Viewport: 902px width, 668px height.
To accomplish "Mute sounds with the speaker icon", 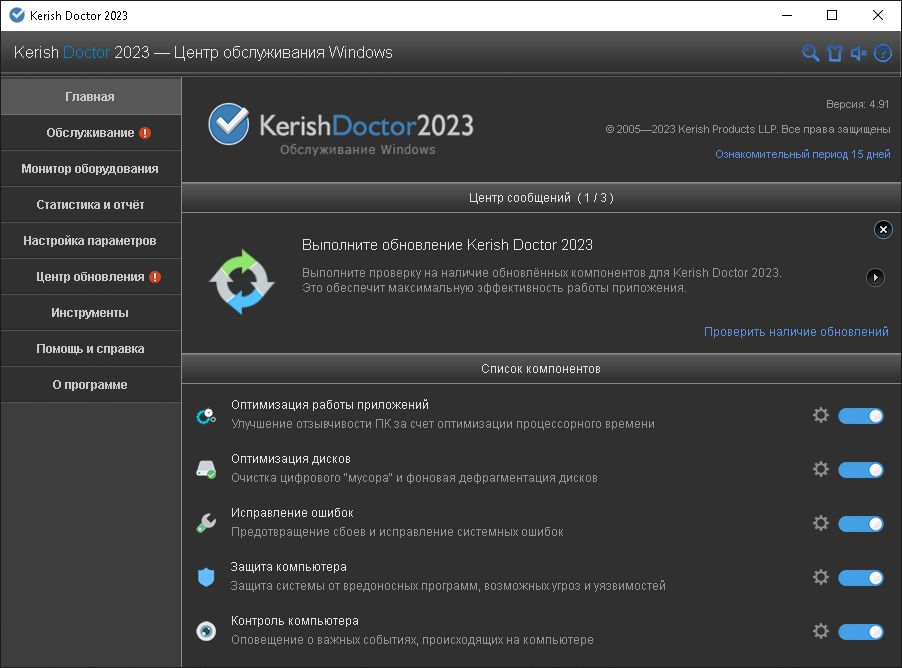I will pos(858,54).
